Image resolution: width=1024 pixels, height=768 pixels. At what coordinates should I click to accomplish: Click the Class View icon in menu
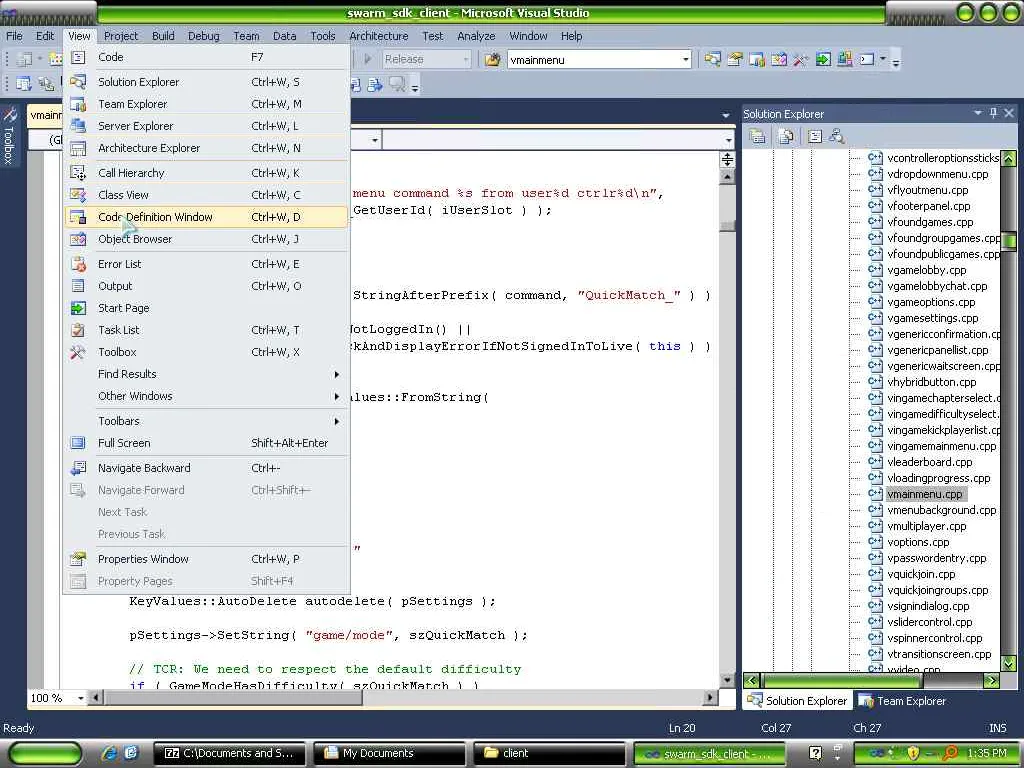pos(78,195)
